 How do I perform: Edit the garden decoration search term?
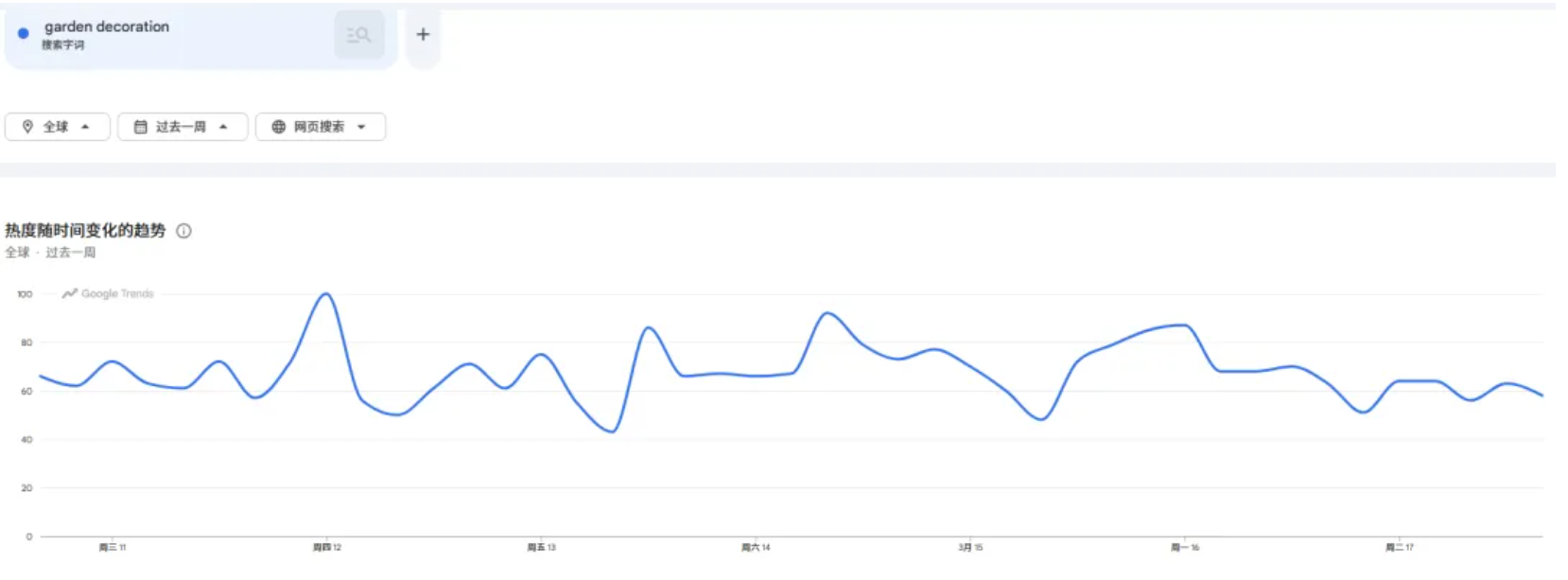click(107, 26)
